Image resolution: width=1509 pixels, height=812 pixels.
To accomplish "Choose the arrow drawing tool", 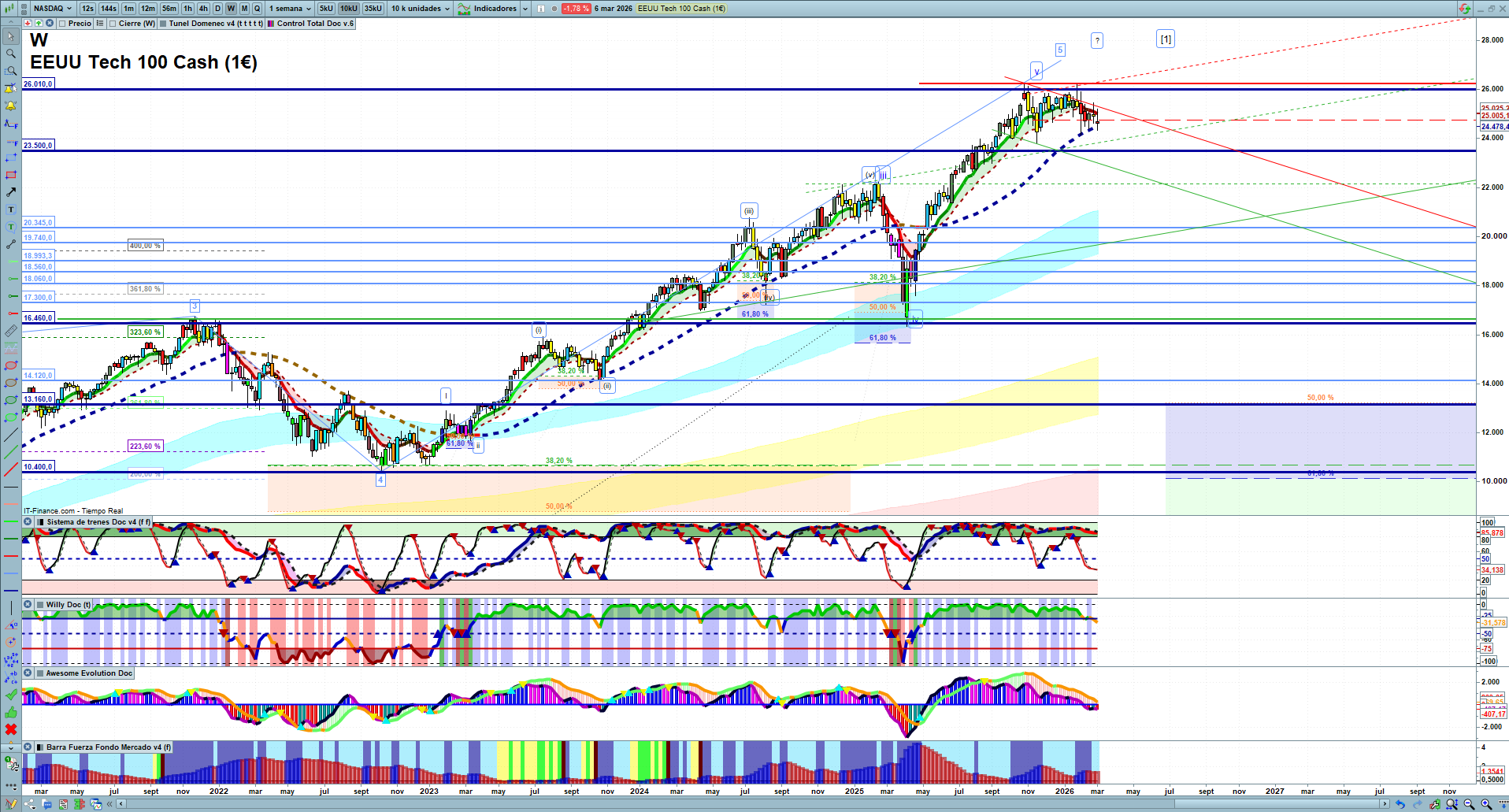I will pos(11,192).
